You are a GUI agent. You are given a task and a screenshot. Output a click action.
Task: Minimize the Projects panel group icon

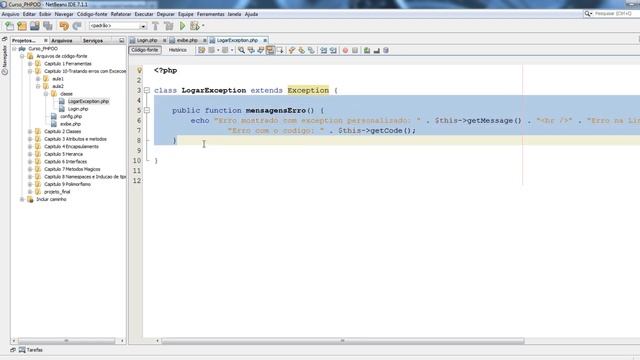tap(122, 40)
